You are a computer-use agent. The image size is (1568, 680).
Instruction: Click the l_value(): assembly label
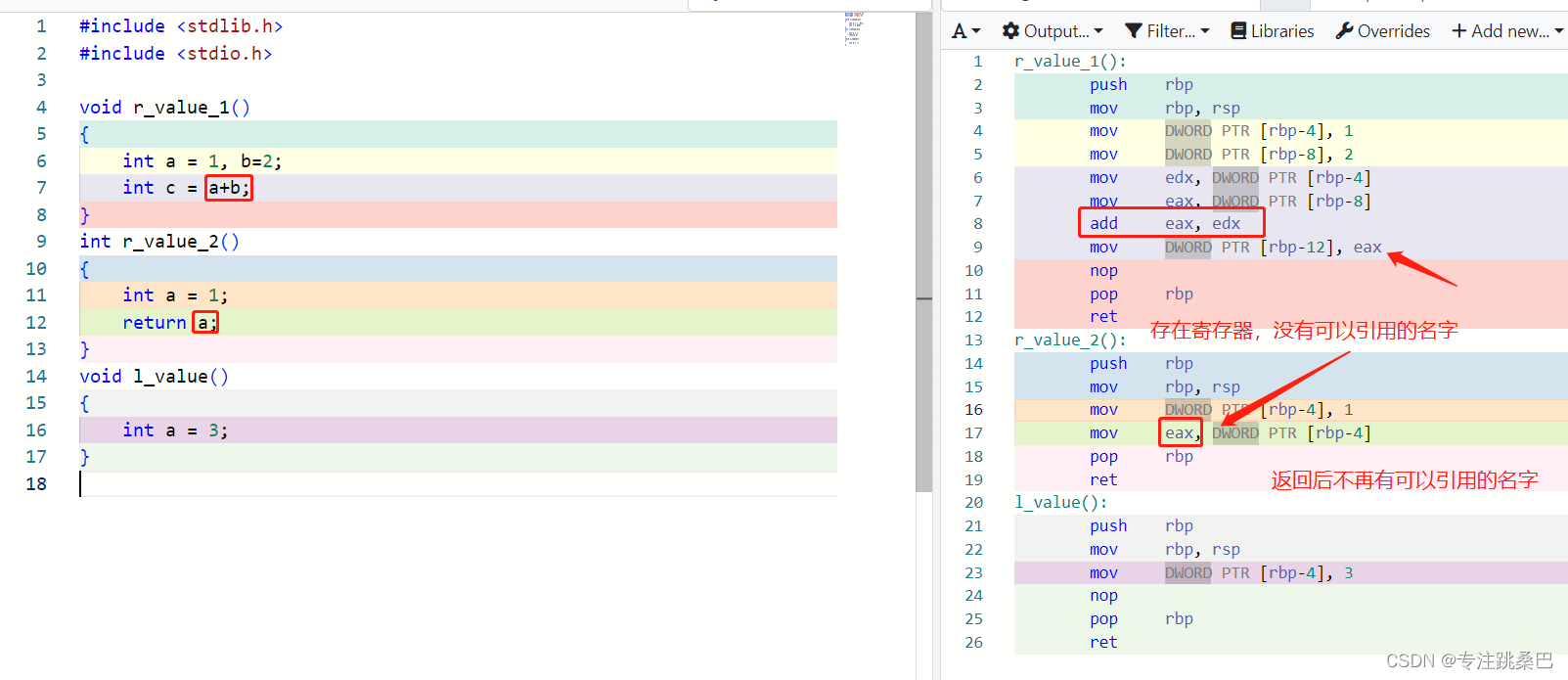tap(1060, 502)
